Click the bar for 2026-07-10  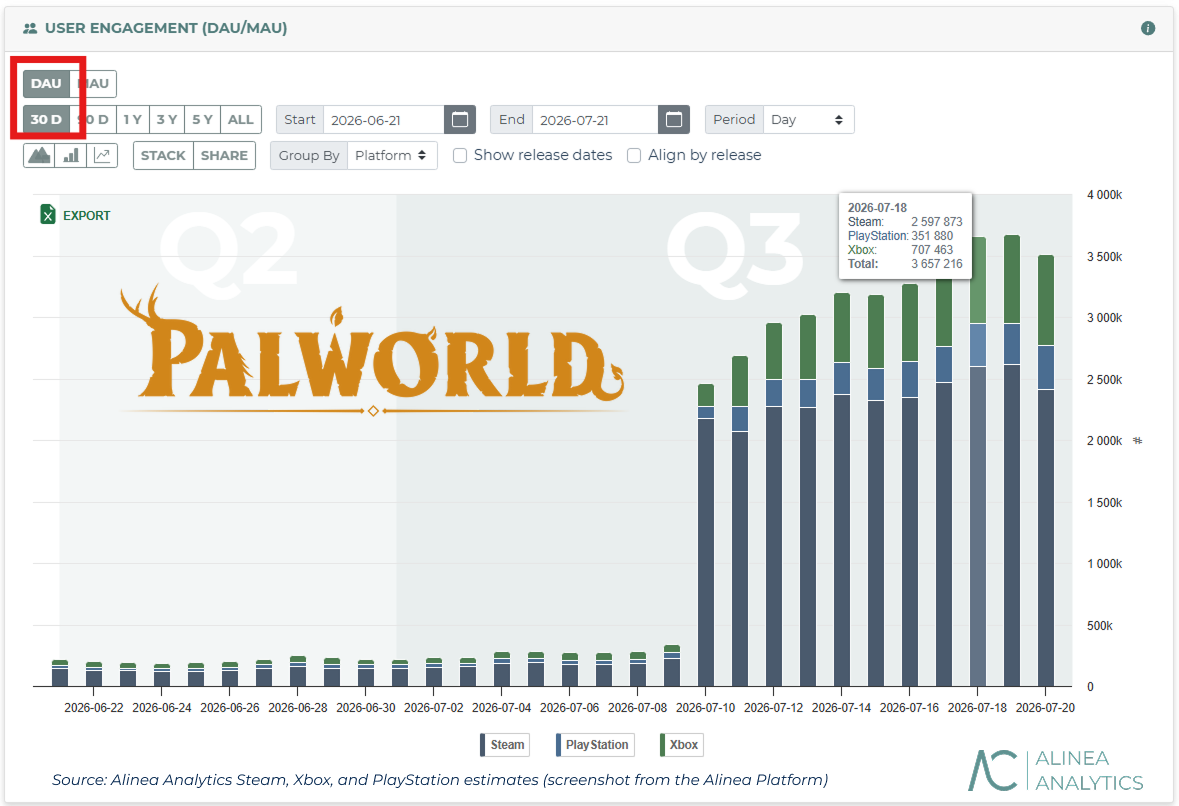[705, 535]
